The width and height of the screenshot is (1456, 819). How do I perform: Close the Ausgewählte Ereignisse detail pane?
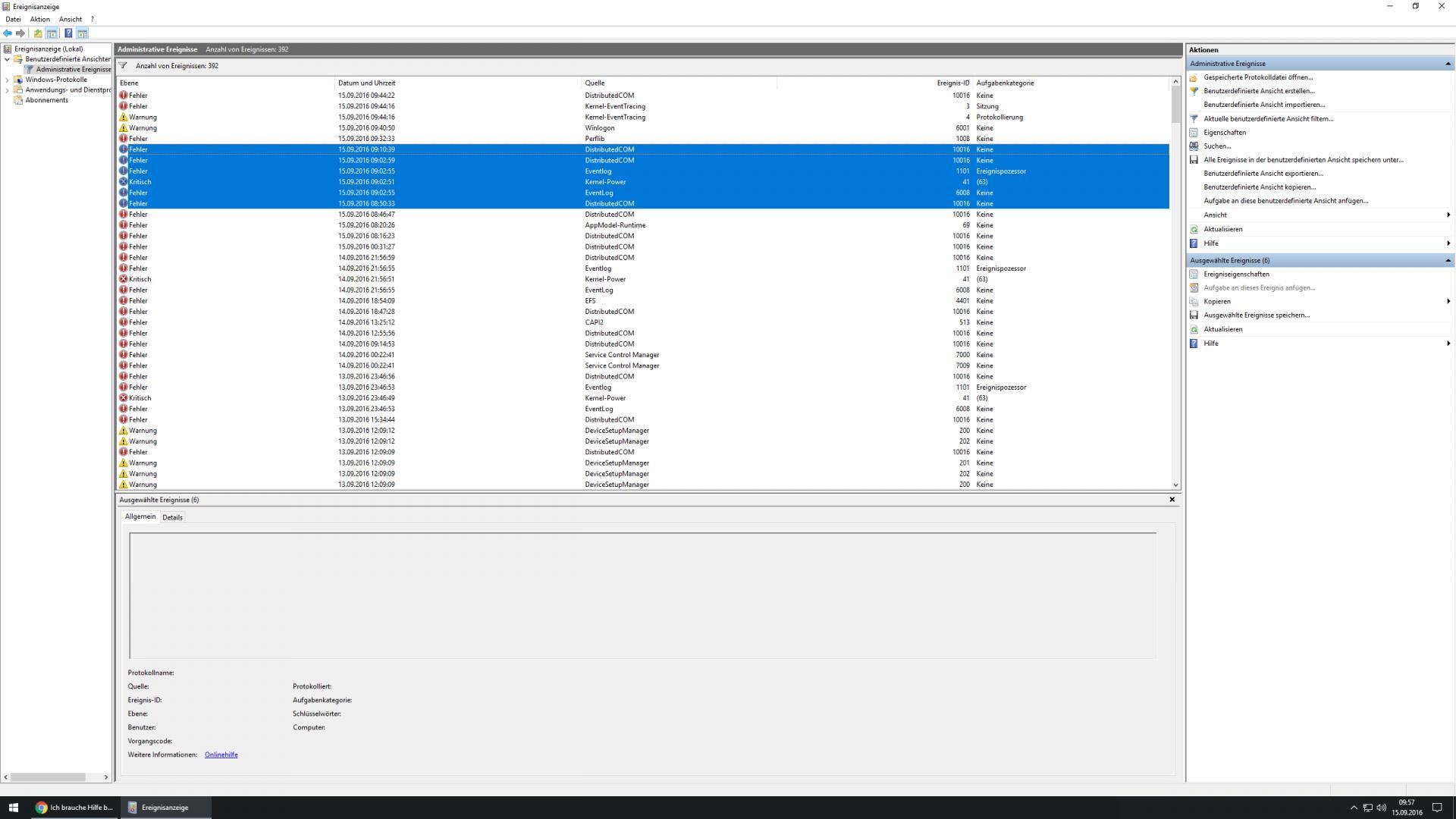[x=1172, y=500]
